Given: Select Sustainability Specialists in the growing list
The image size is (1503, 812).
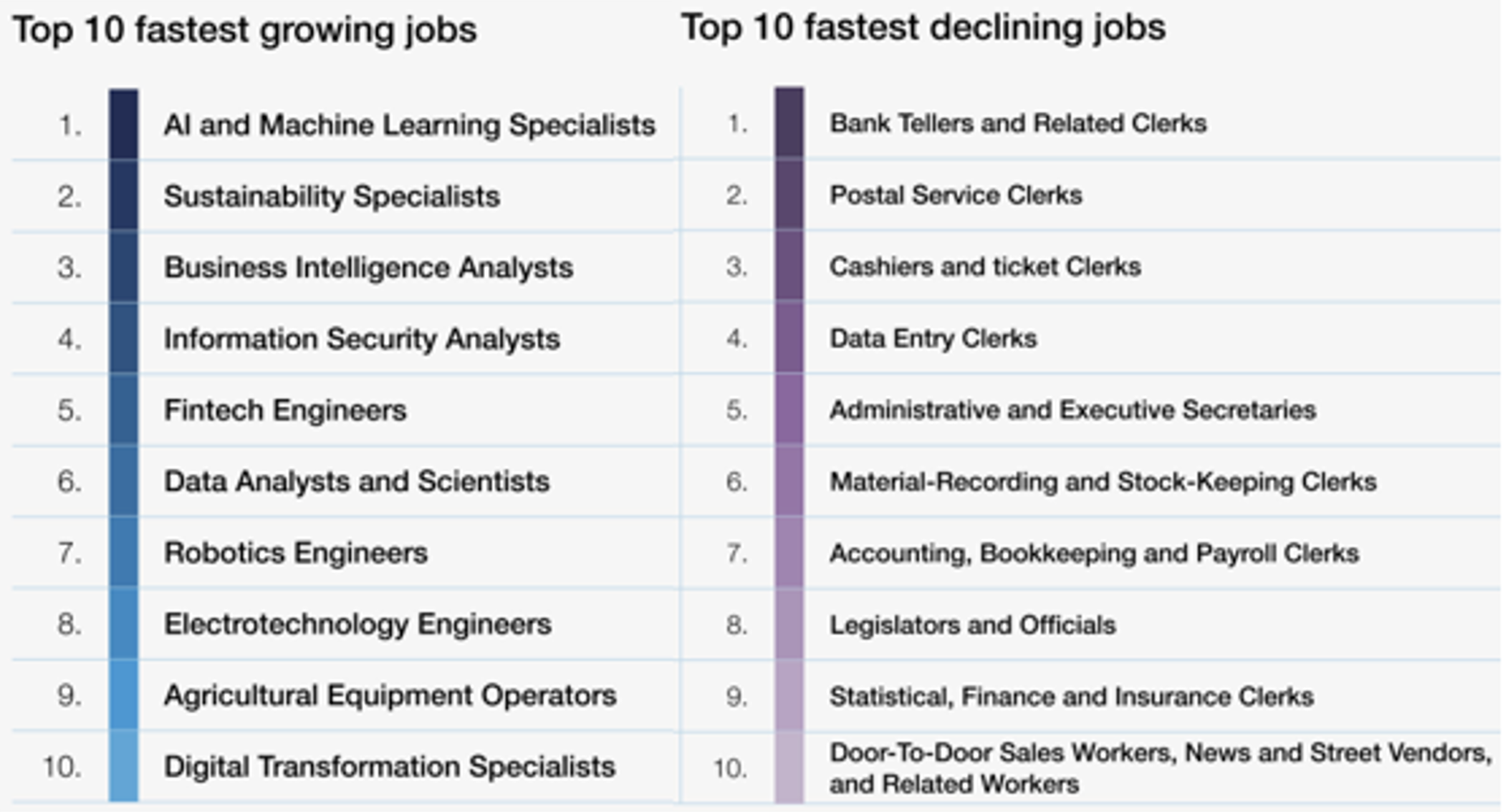Looking at the screenshot, I should (x=332, y=196).
